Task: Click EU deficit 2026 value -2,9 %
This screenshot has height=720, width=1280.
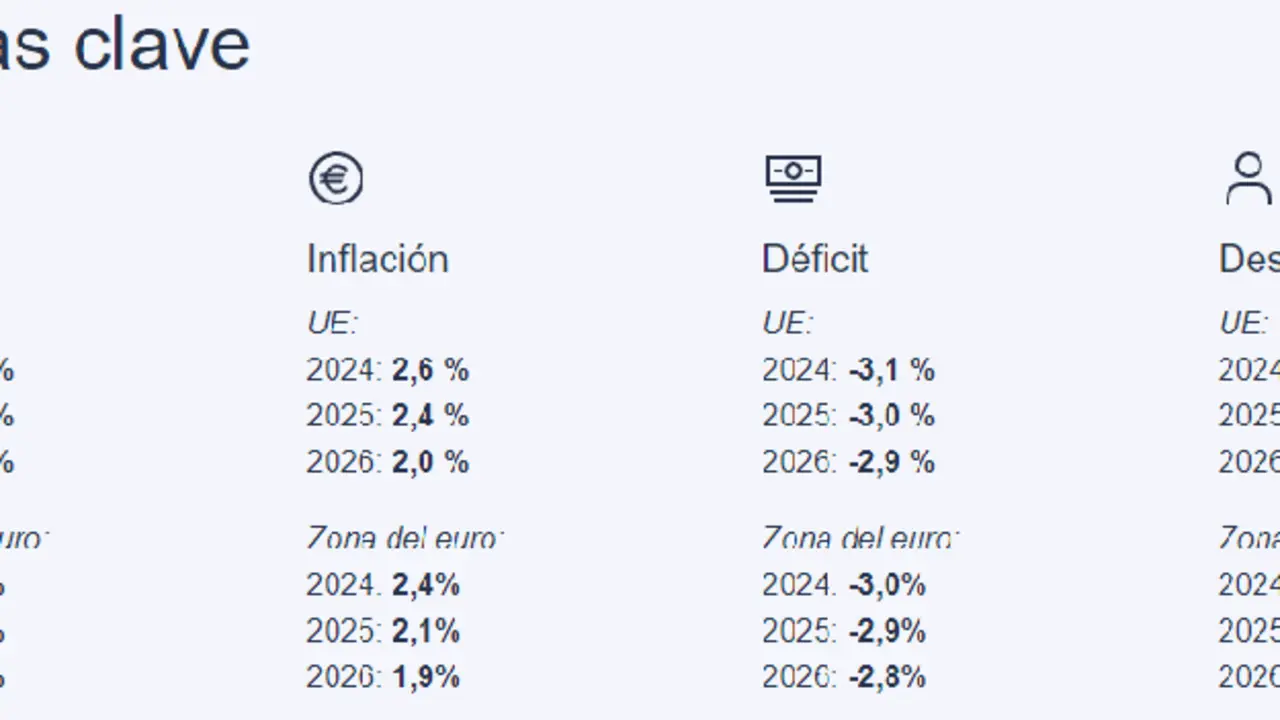Action: pyautogui.click(x=891, y=463)
